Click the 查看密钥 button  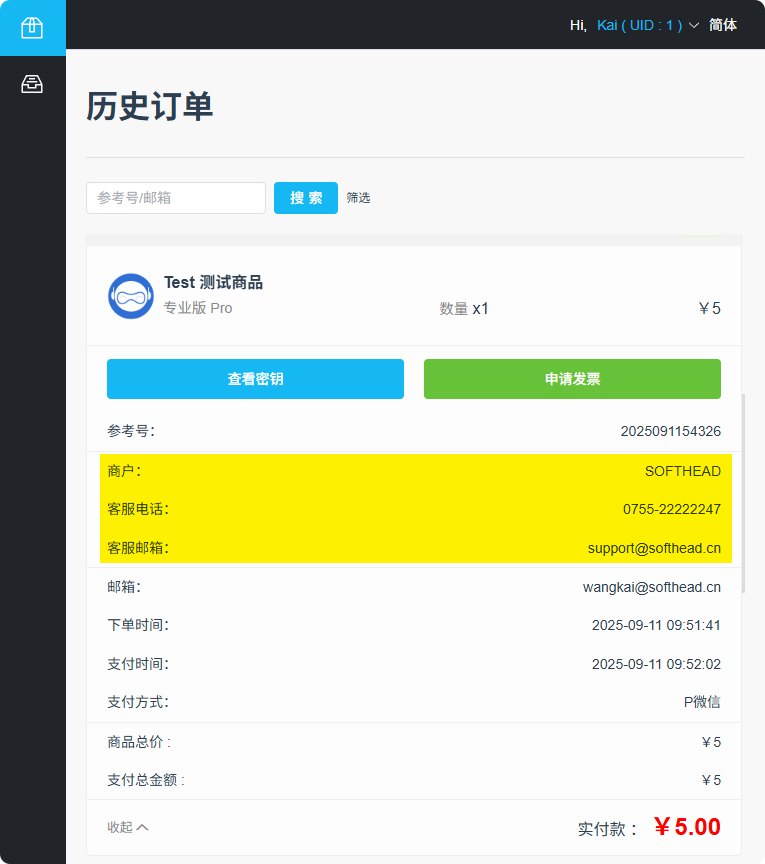[x=255, y=379]
